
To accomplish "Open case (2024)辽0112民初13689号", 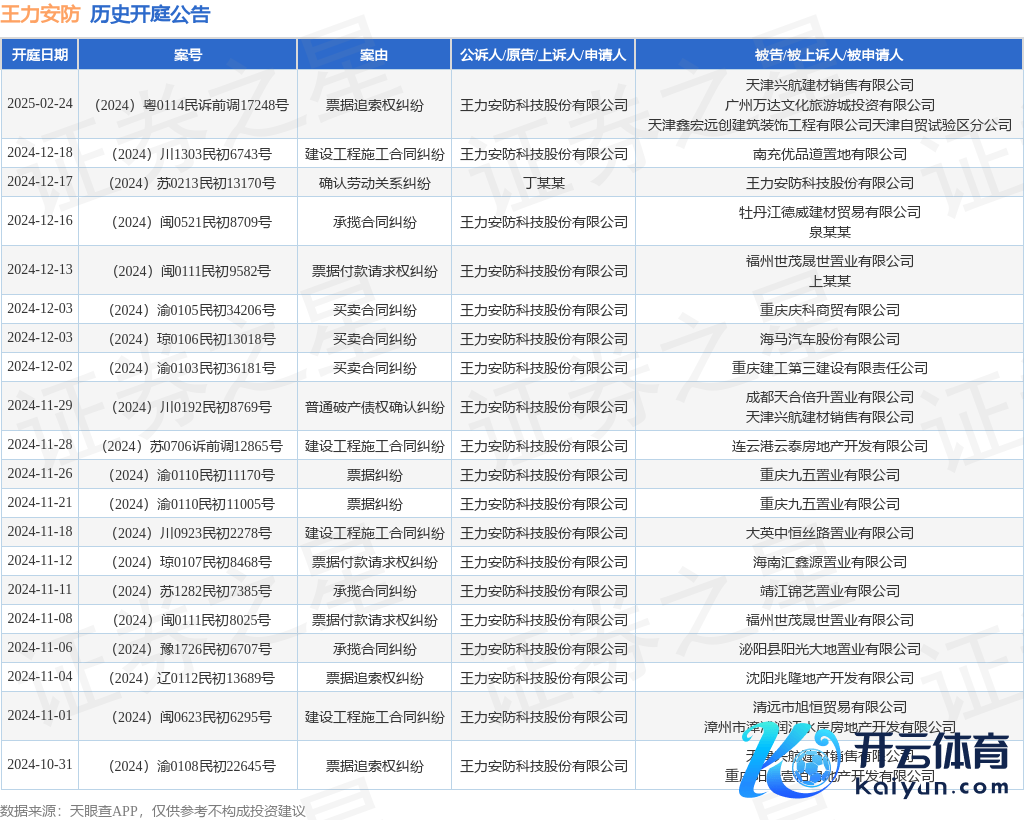I will 188,678.
